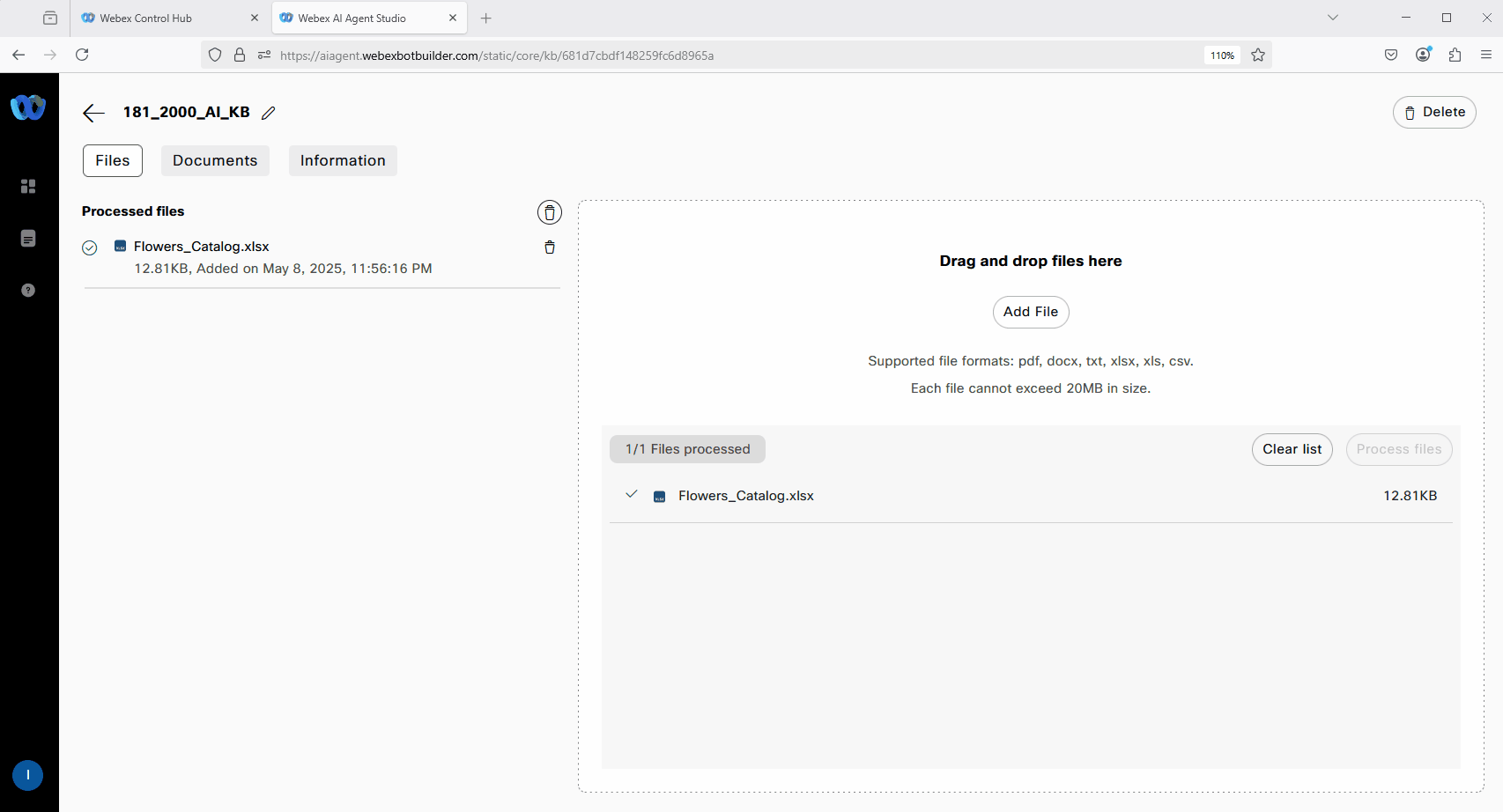Click the Webex logo in sidebar
1503x812 pixels.
pyautogui.click(x=27, y=107)
